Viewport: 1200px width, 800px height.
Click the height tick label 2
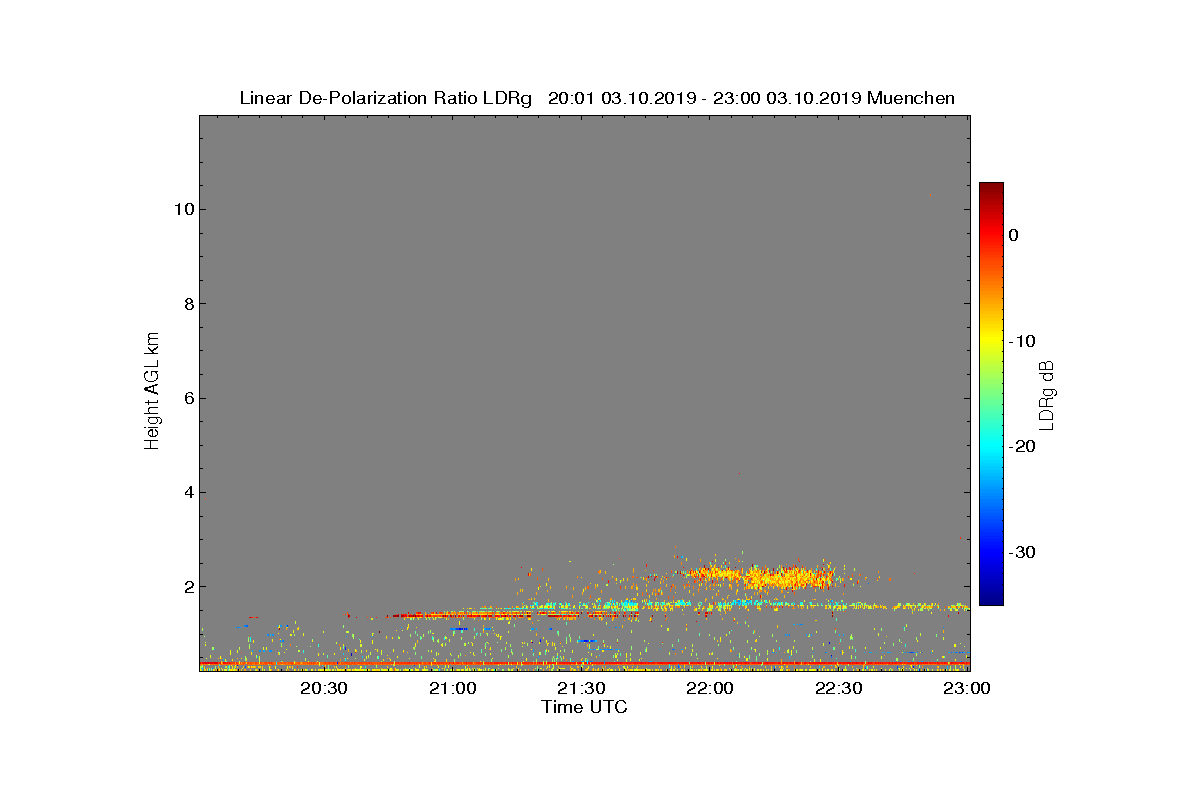pos(187,587)
